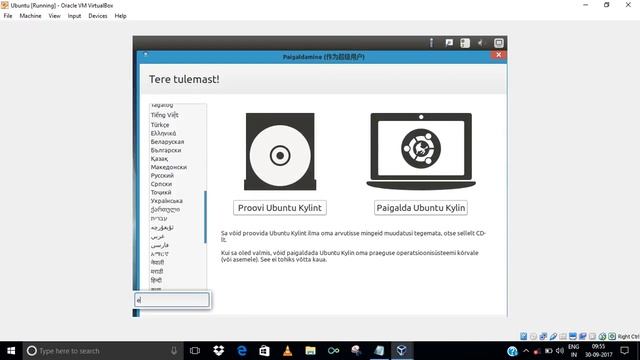Open the Machine menu
Viewport: 640px width, 360px height.
pyautogui.click(x=30, y=16)
